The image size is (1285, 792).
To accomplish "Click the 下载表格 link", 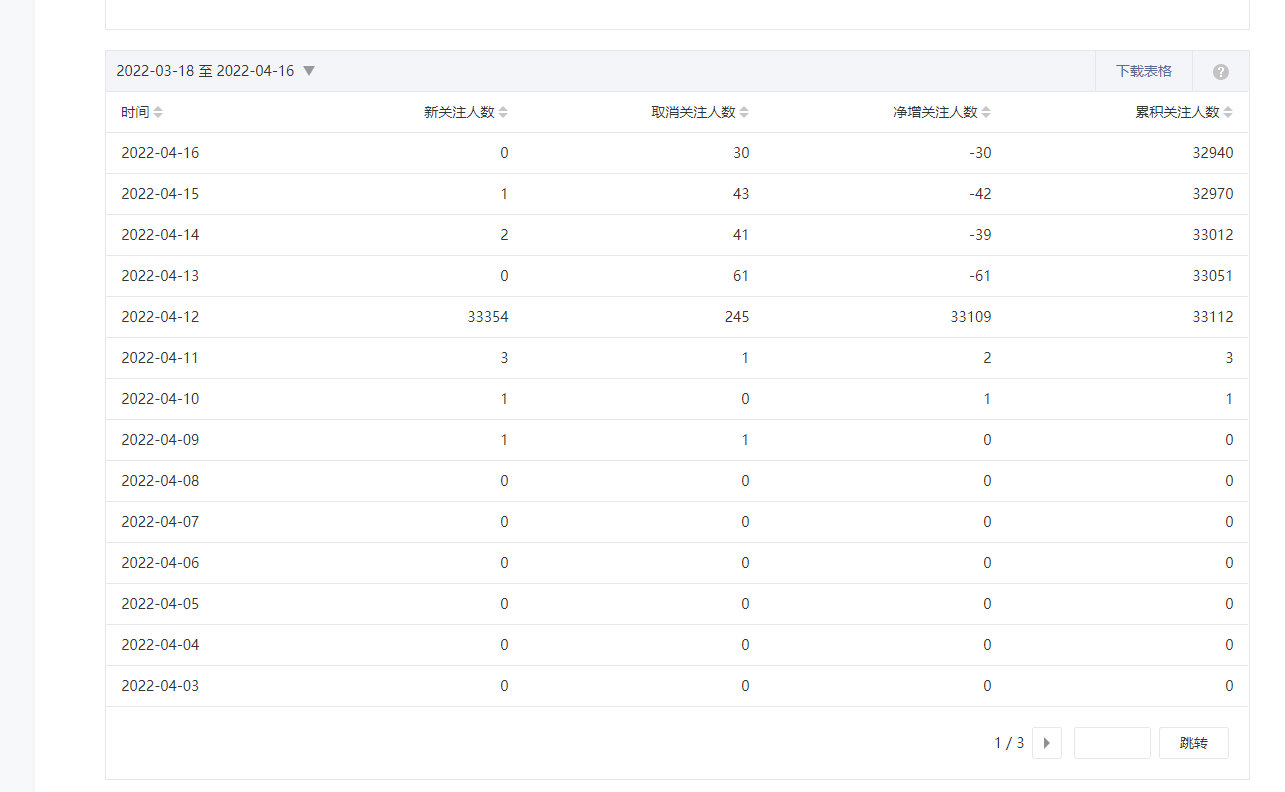I will (x=1143, y=72).
